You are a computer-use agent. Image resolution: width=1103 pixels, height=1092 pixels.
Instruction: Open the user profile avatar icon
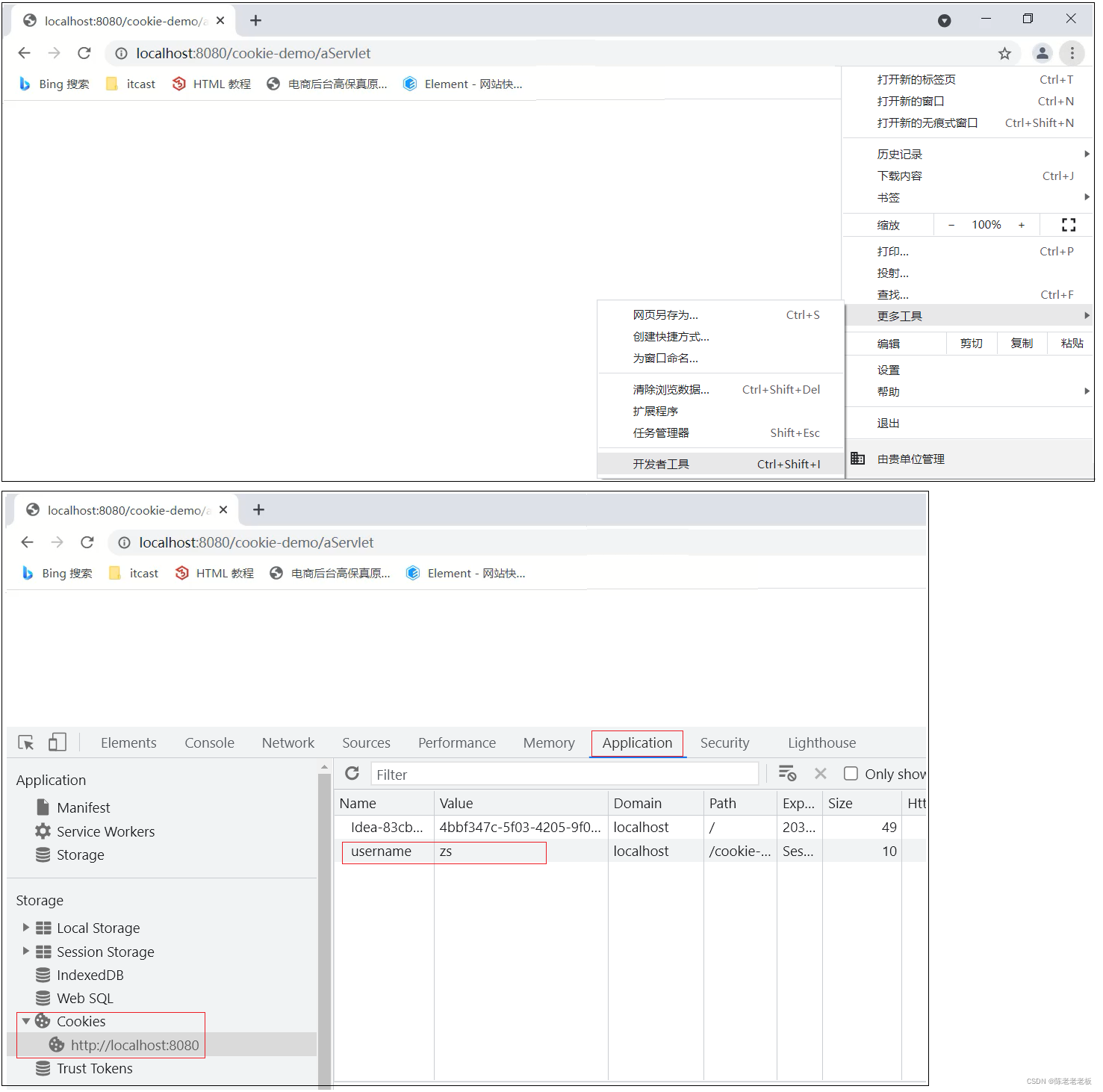[x=1042, y=53]
